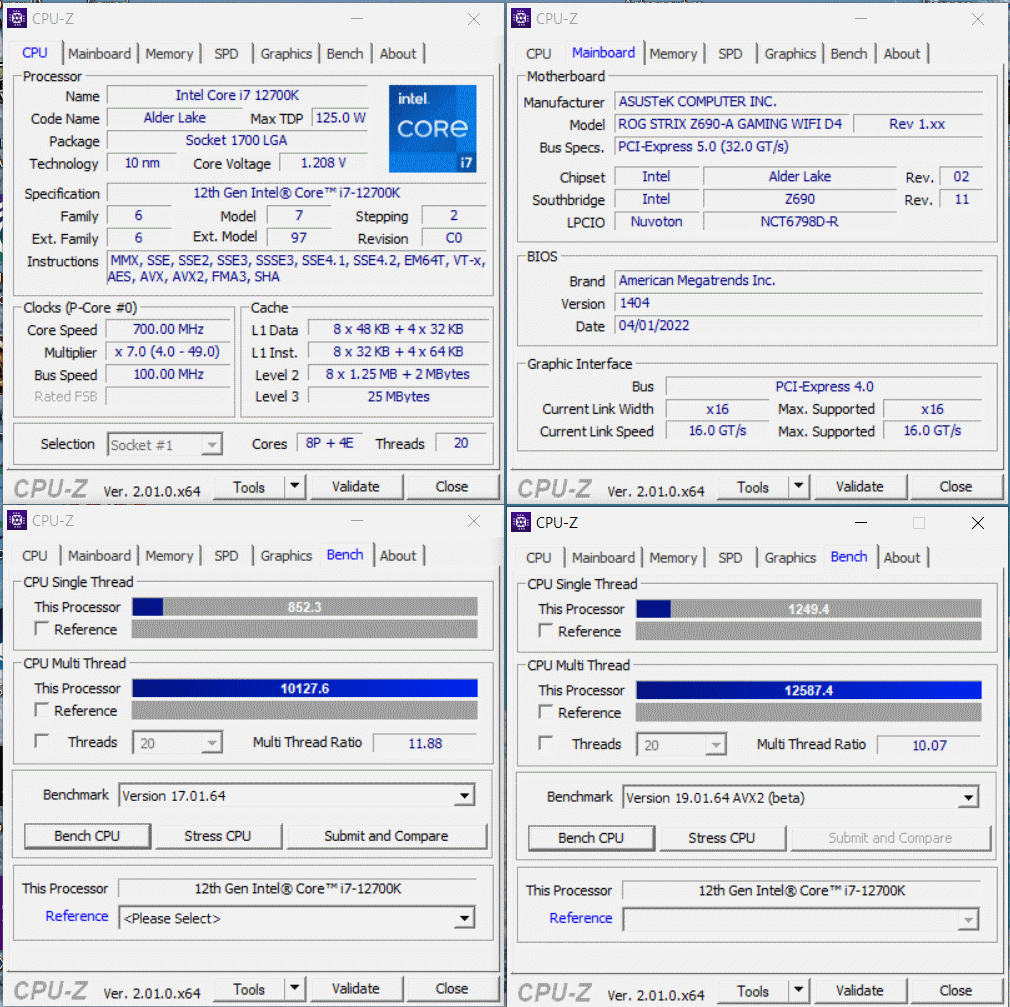Open the Benchmark Version 17.01.64 dropdown
Image resolution: width=1010 pixels, height=1007 pixels.
click(463, 795)
